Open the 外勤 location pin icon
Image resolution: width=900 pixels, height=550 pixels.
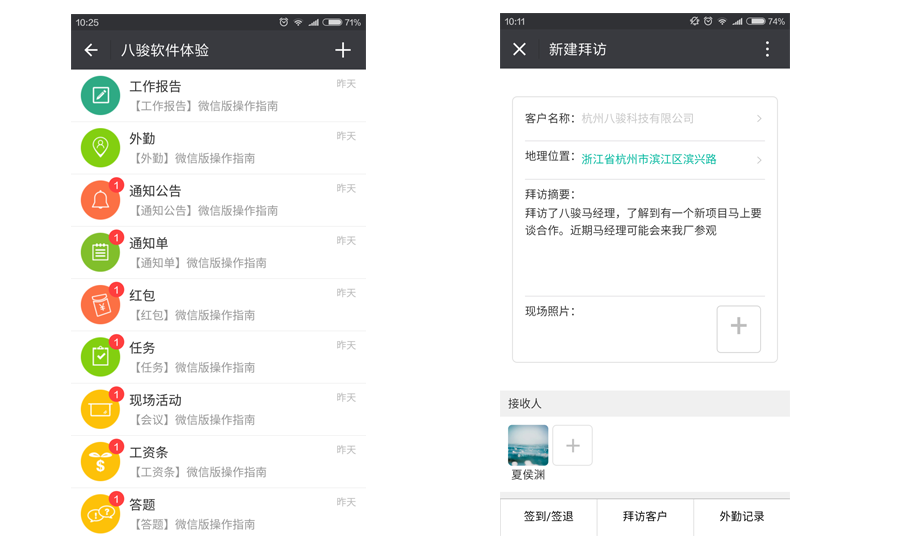pyautogui.click(x=100, y=148)
